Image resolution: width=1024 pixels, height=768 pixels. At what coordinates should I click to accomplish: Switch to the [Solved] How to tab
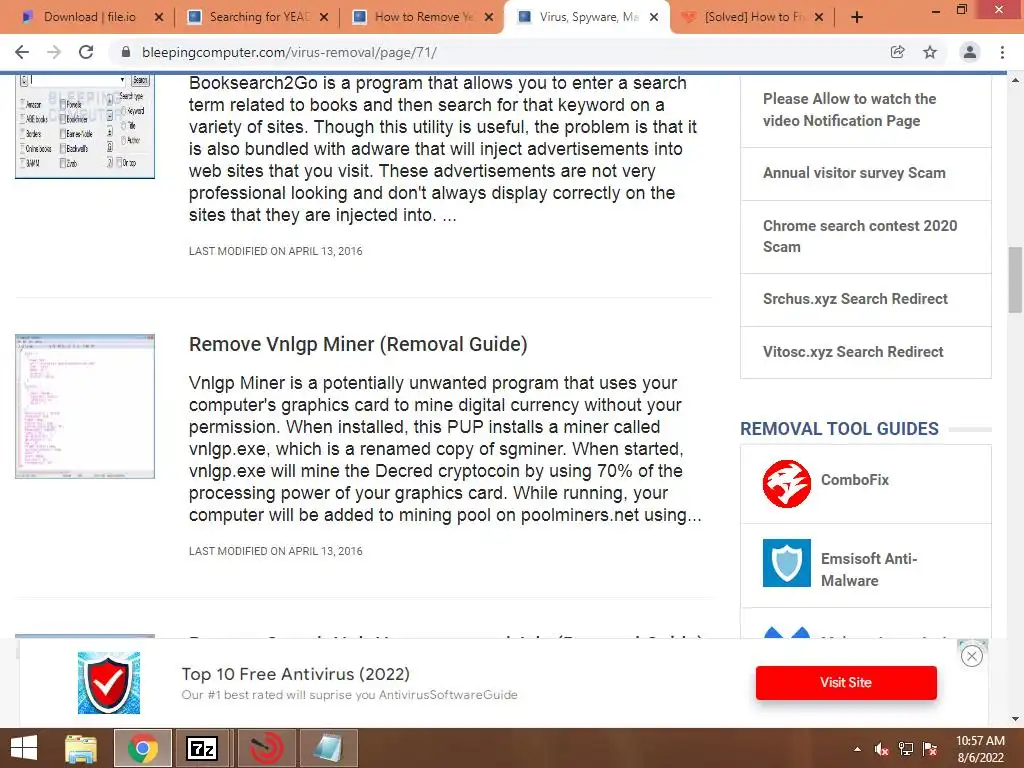pos(753,17)
